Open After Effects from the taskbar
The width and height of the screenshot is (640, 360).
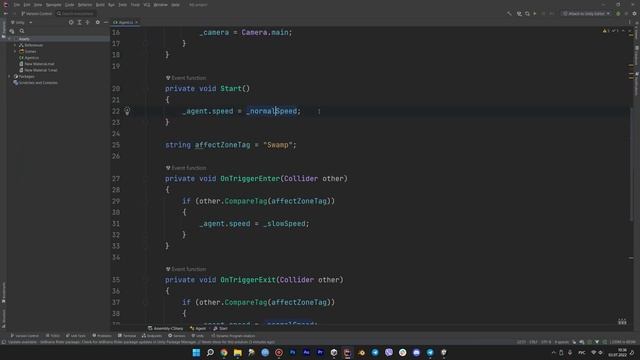pos(307,353)
